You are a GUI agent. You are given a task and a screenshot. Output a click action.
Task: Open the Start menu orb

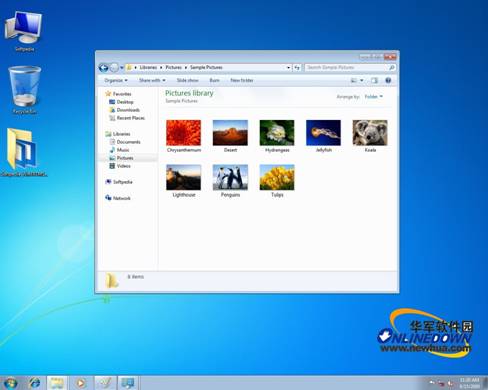11,383
